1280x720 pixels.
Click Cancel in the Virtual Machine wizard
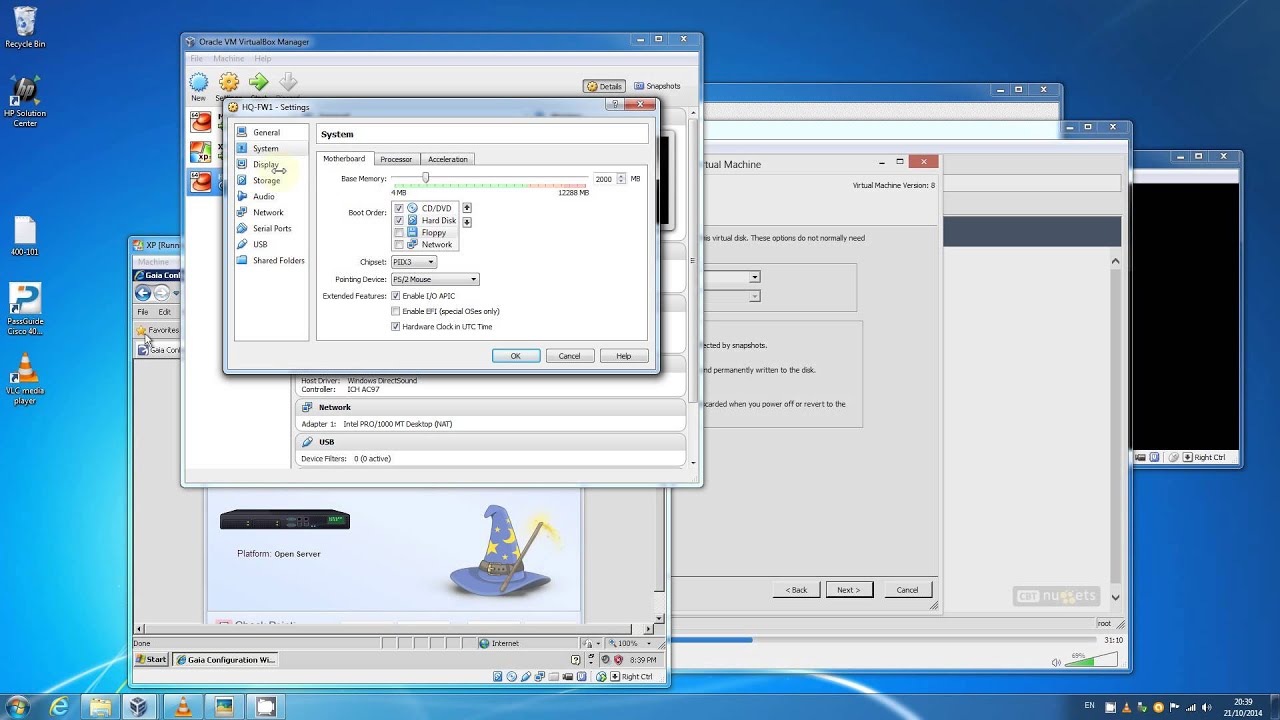[x=907, y=589]
